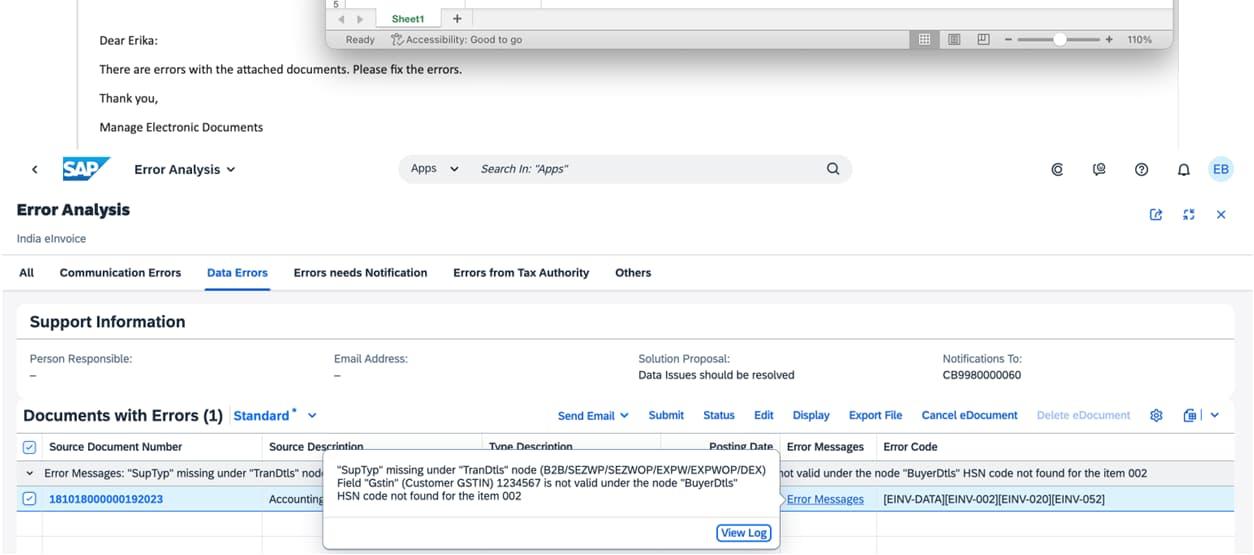This screenshot has height=555, width=1254.
Task: Open the Error Analysis title dropdown
Action: (185, 169)
